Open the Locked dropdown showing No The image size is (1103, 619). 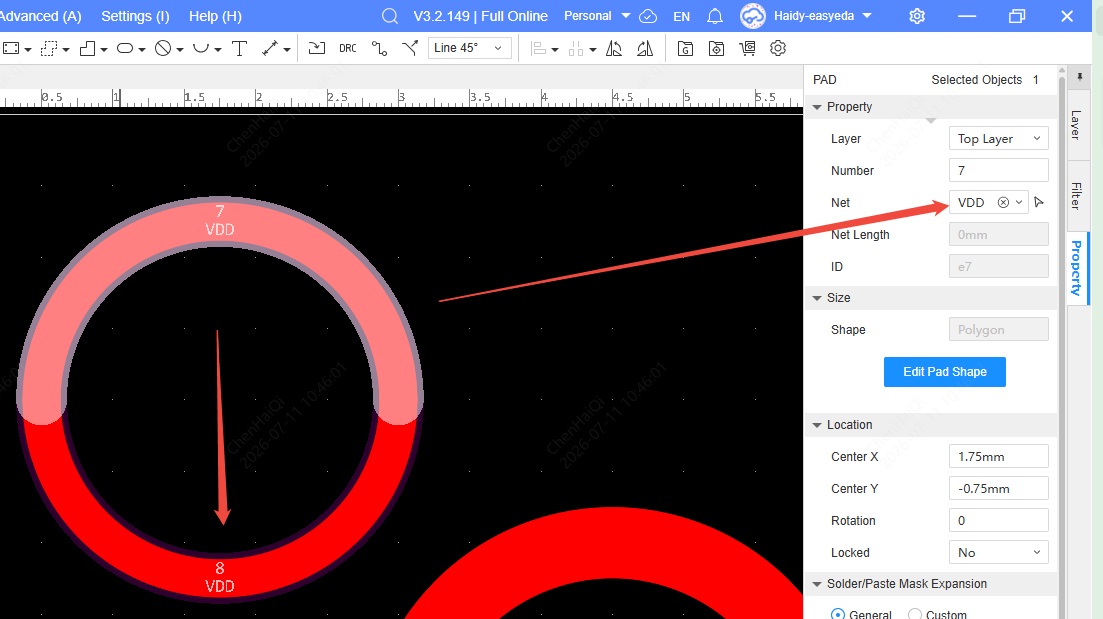point(998,552)
